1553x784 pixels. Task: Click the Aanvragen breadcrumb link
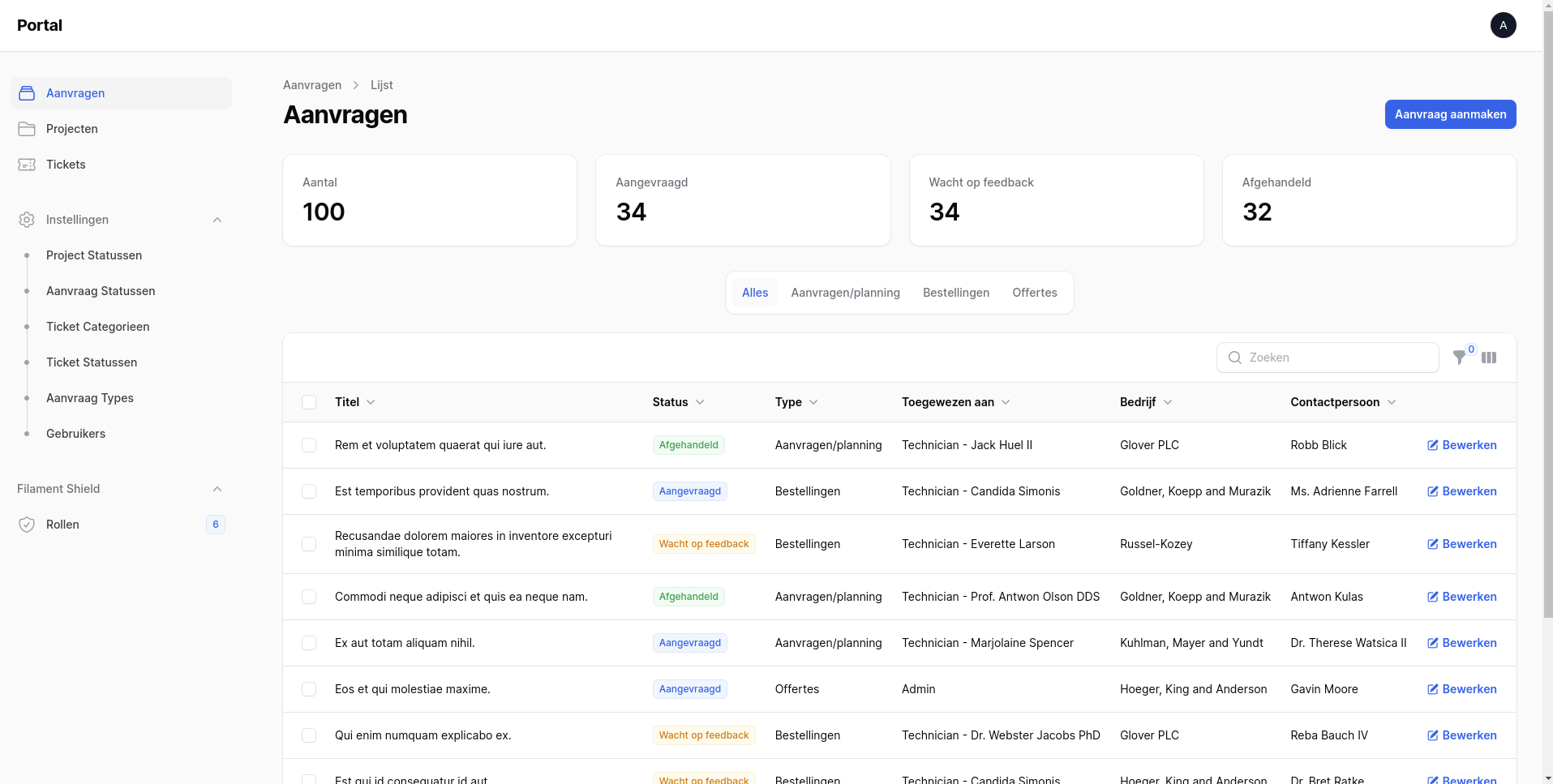pos(312,85)
